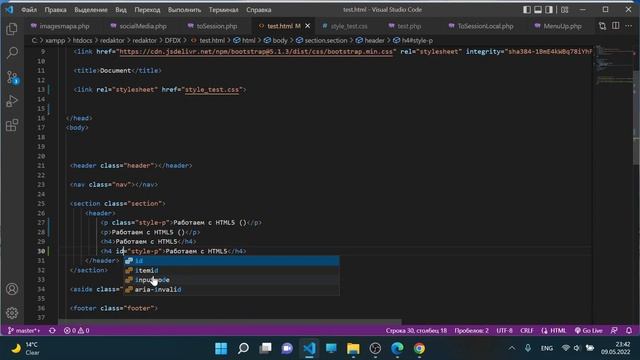Toggle secondary side bar layout icon
This screenshot has height=360, width=640.
[549, 9]
